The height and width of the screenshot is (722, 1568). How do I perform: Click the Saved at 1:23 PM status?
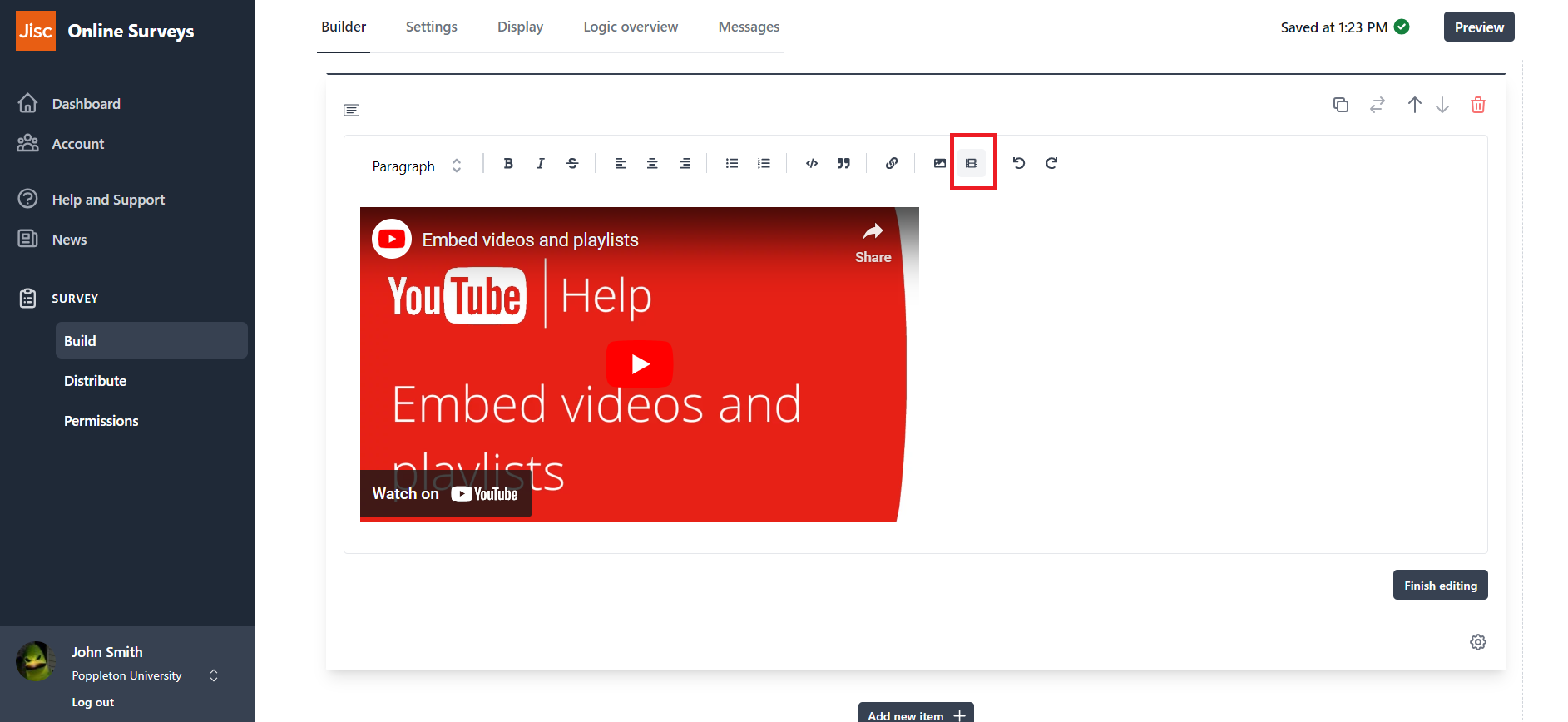1334,27
